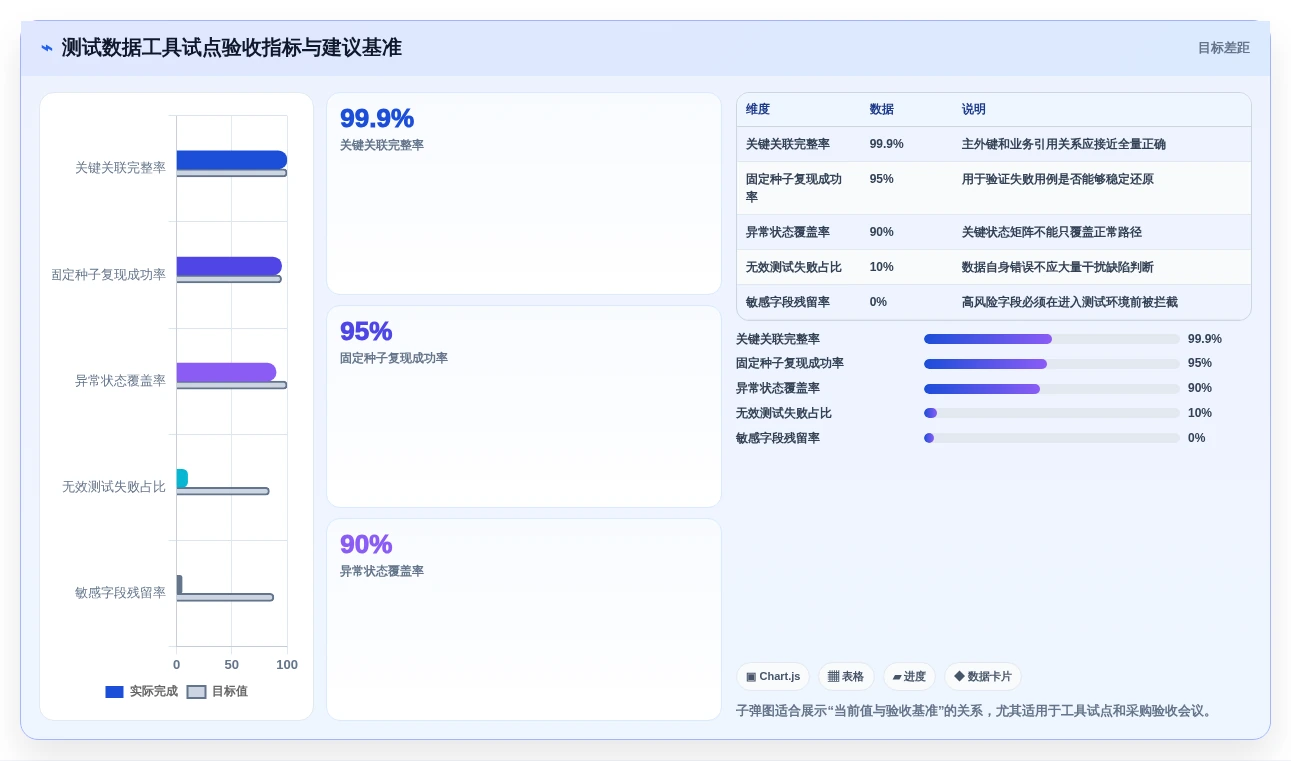
Task: Click the 敏感字段残留率 progress bar
Action: [x=1052, y=438]
